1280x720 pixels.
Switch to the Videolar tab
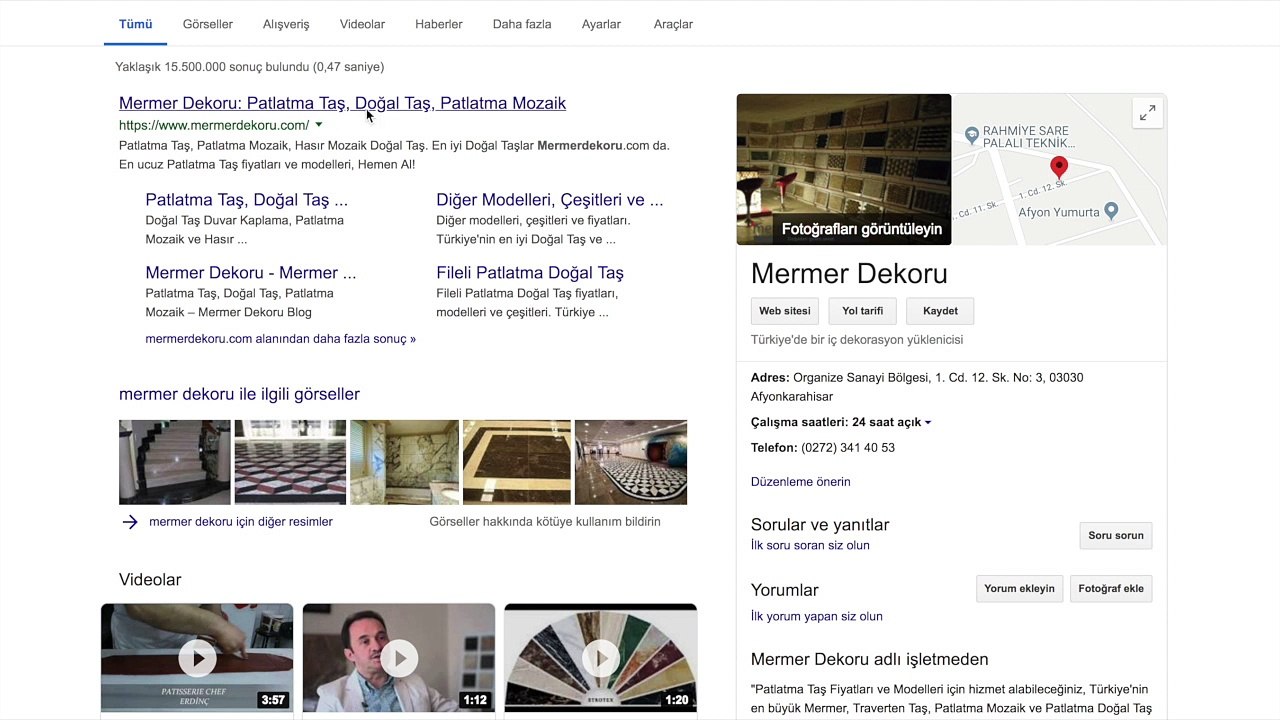[362, 24]
